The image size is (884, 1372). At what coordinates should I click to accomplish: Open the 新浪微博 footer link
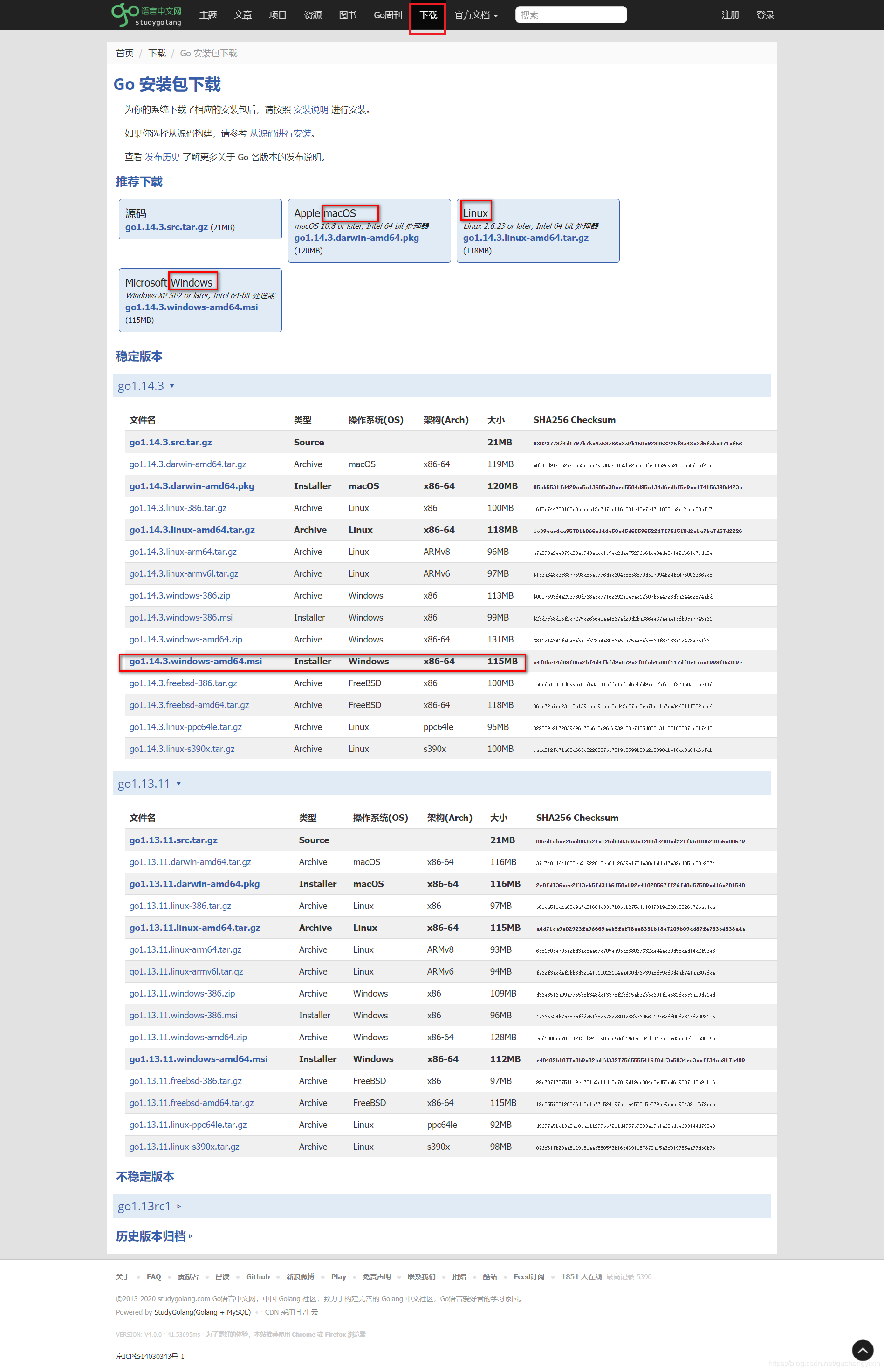click(x=300, y=1277)
